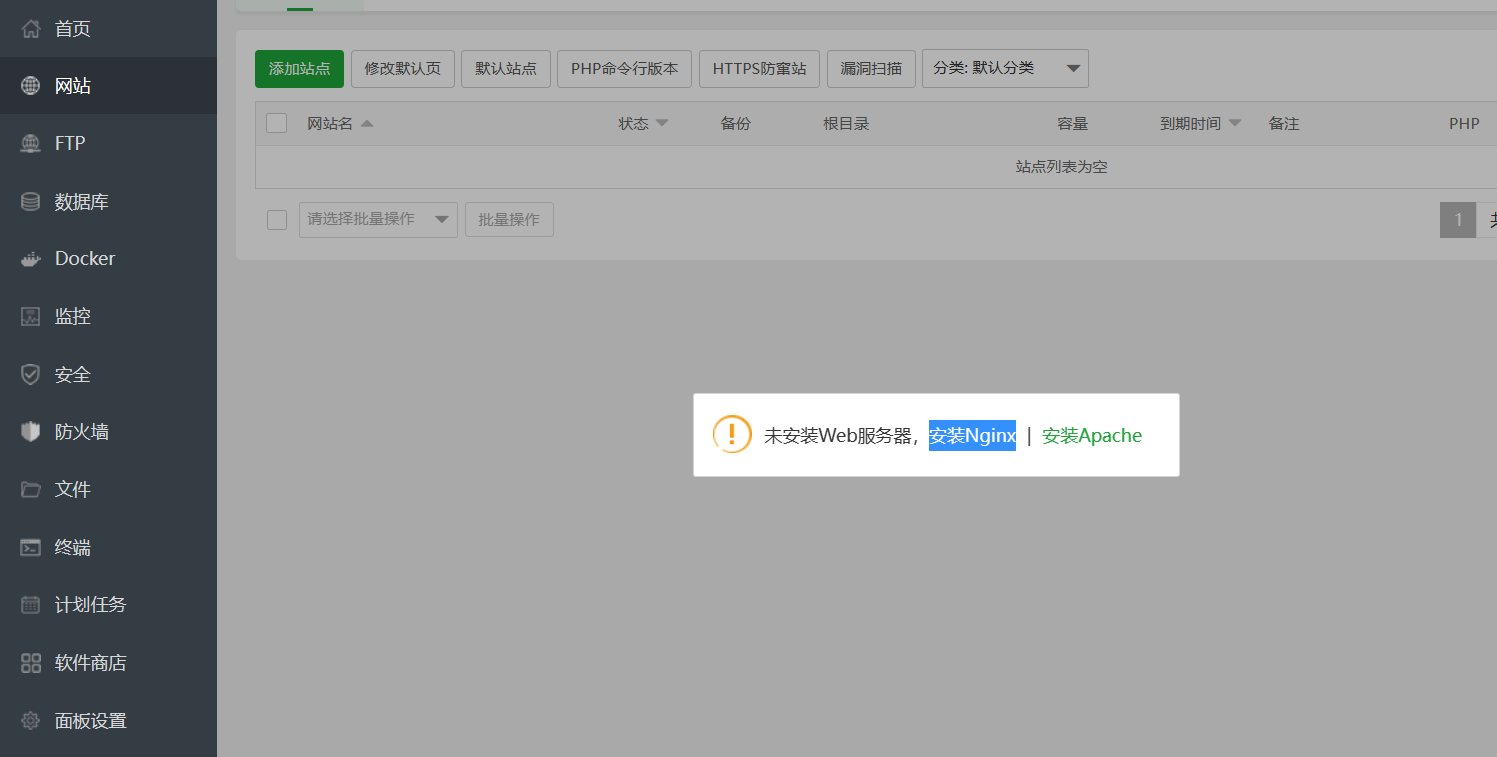Click the terminal icon beside 终端
The width and height of the screenshot is (1497, 757).
click(x=31, y=547)
